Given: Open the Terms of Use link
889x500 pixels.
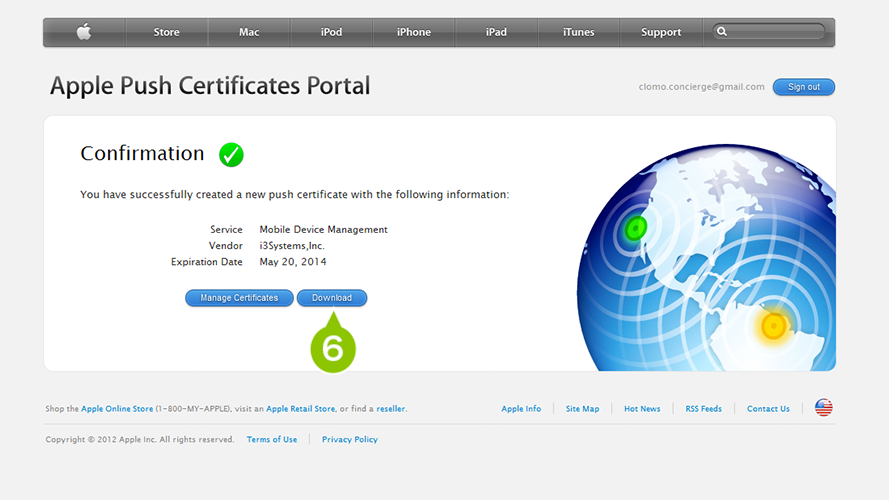Looking at the screenshot, I should coord(272,439).
